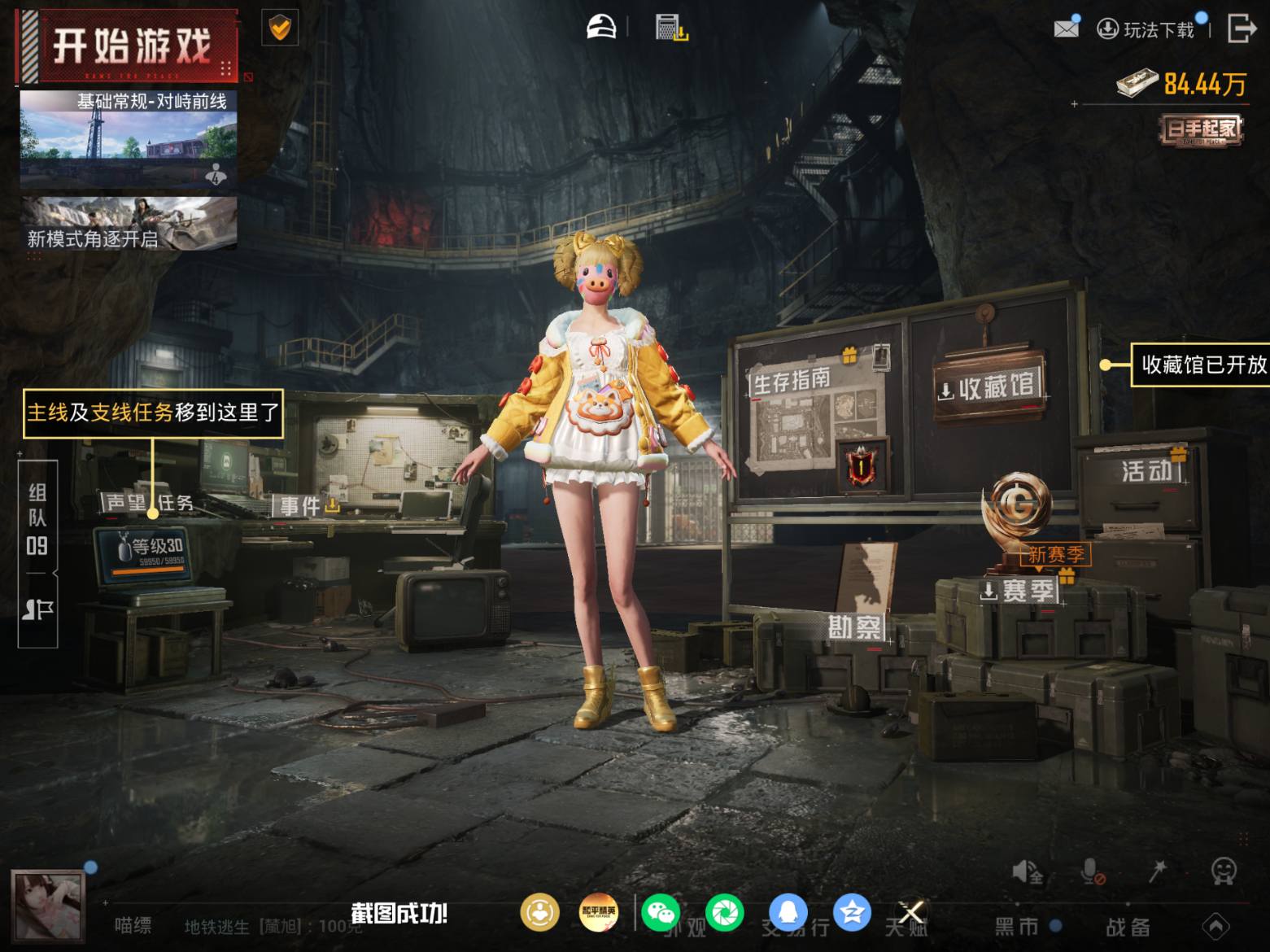1270x952 pixels.
Task: Close the screenshot share bar
Action: pyautogui.click(x=911, y=913)
